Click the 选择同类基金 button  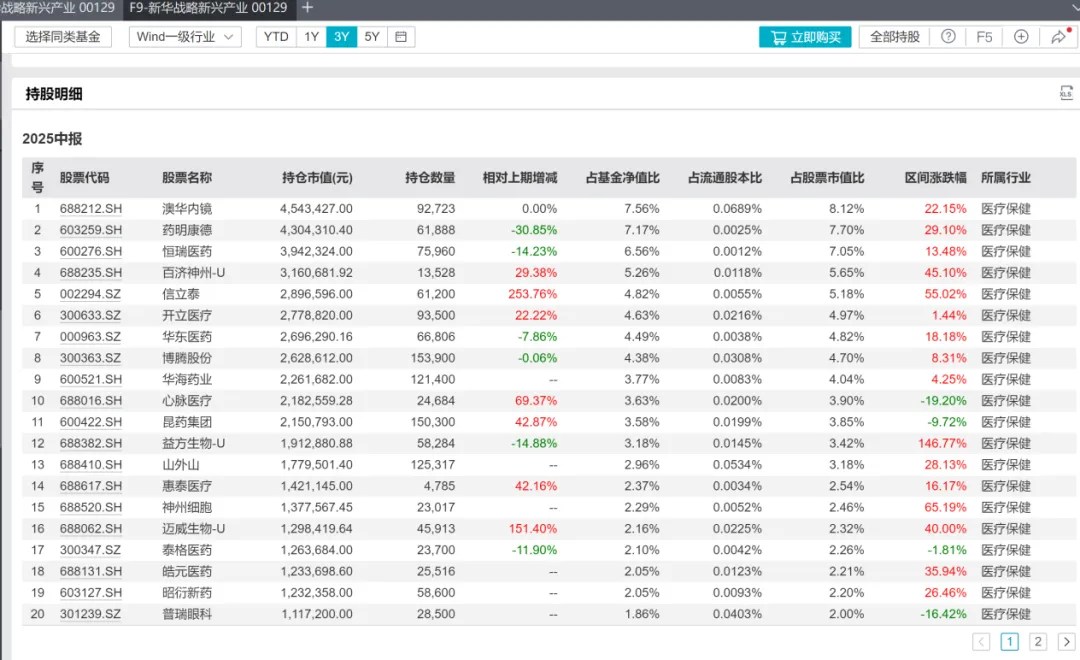click(63, 37)
